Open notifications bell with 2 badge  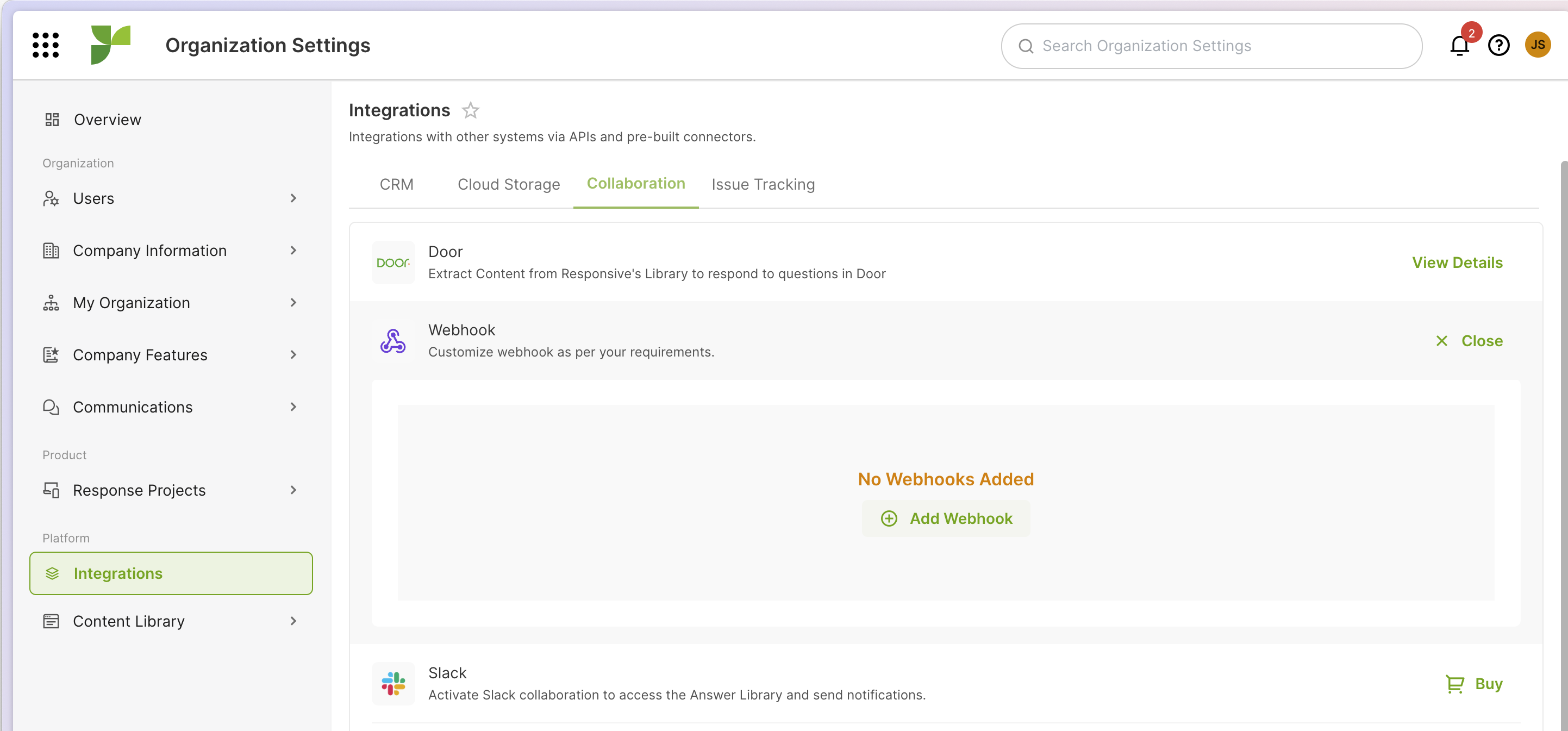(1460, 45)
